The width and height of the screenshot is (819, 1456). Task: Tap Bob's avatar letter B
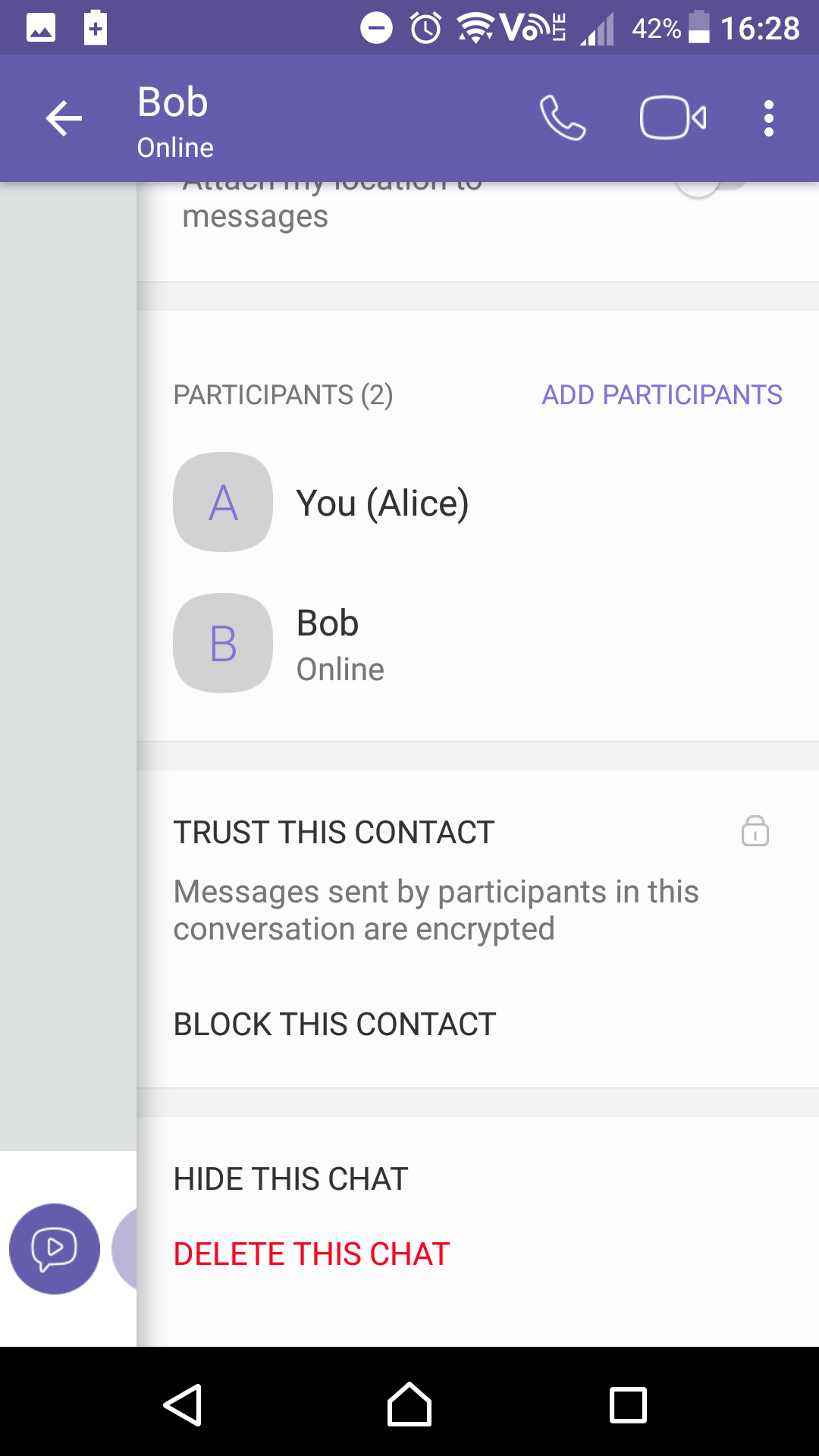pyautogui.click(x=223, y=643)
